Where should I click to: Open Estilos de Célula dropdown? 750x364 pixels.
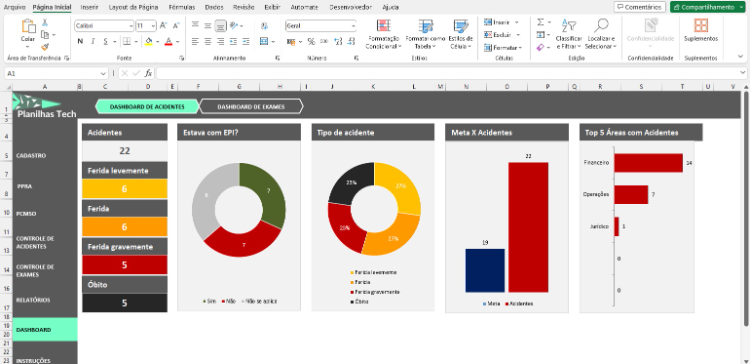pos(461,34)
